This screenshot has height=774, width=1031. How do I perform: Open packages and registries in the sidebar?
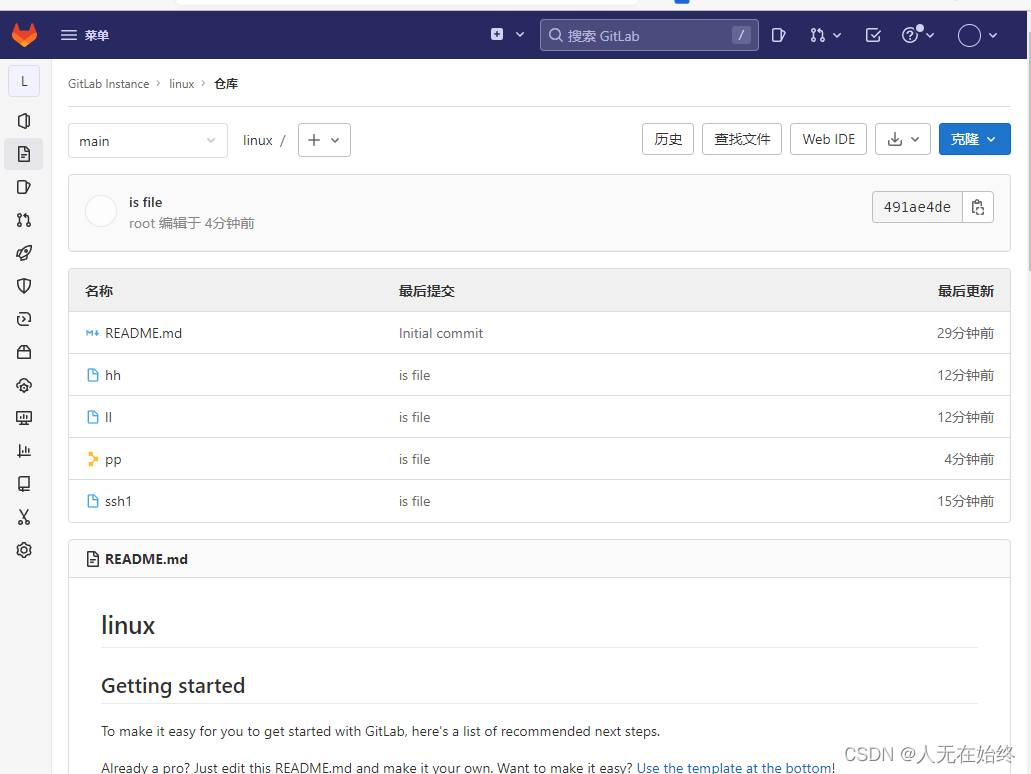24,352
